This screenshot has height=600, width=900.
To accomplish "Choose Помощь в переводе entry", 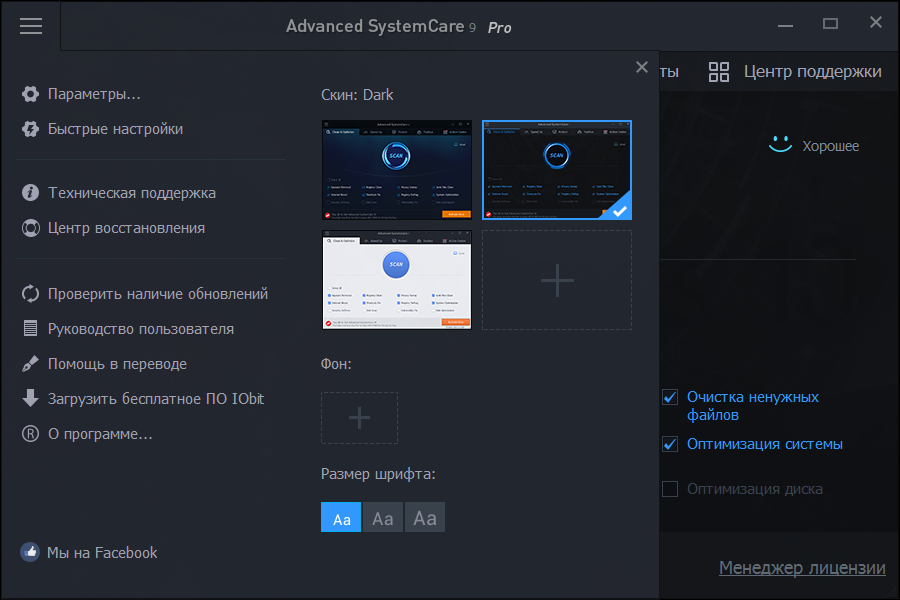I will pyautogui.click(x=117, y=364).
